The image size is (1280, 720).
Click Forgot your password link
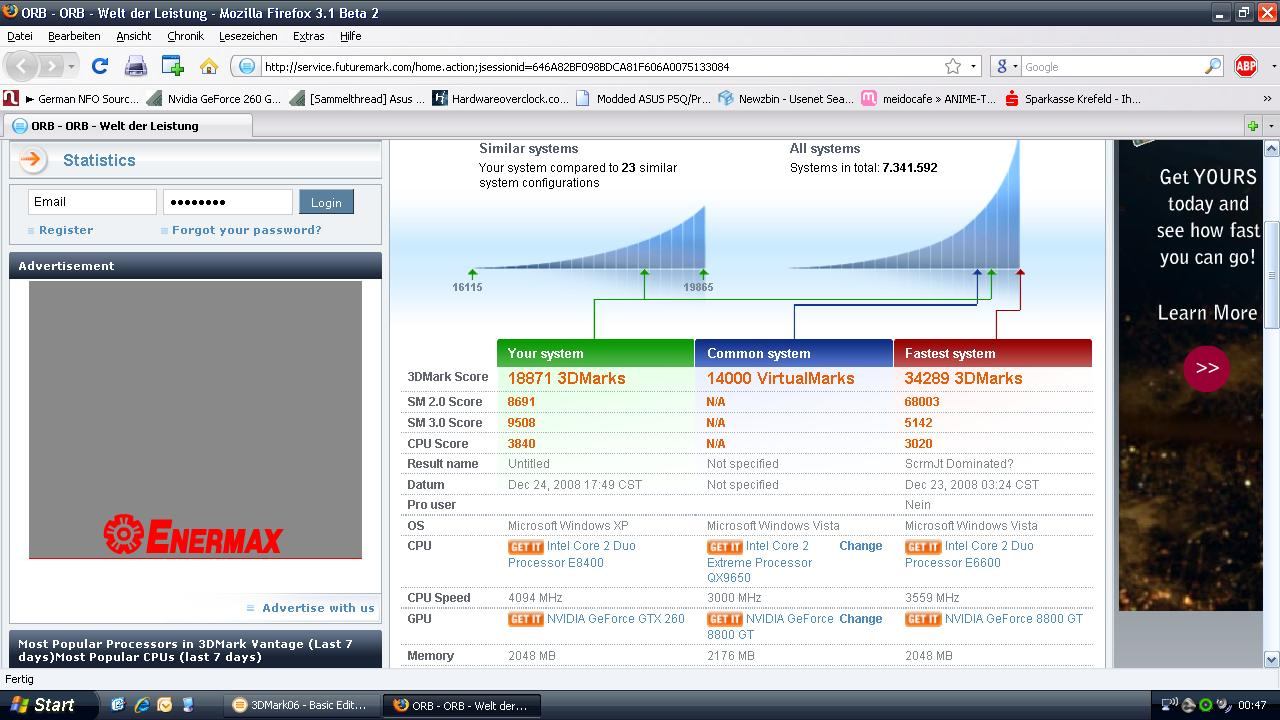click(246, 230)
